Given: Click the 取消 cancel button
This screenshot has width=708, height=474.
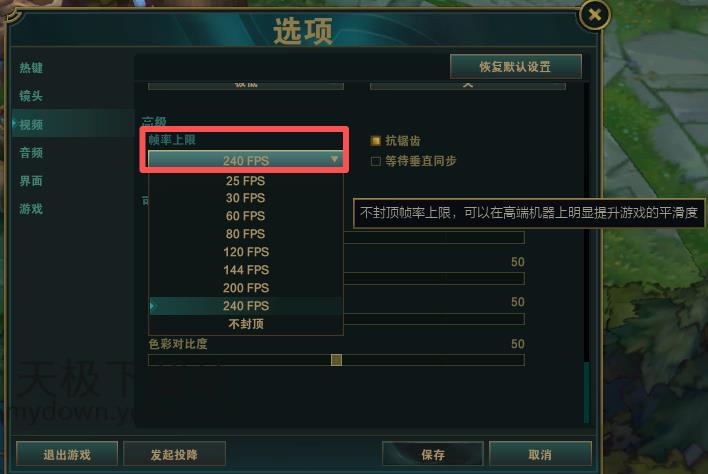Looking at the screenshot, I should (x=540, y=454).
